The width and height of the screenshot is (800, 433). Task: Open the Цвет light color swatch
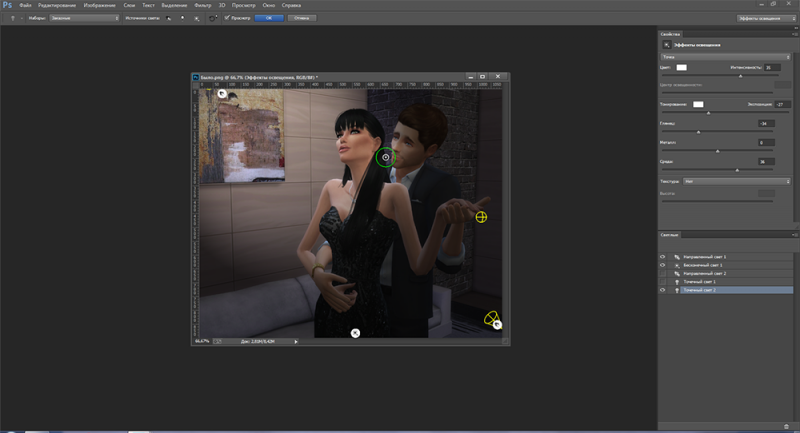tap(681, 67)
